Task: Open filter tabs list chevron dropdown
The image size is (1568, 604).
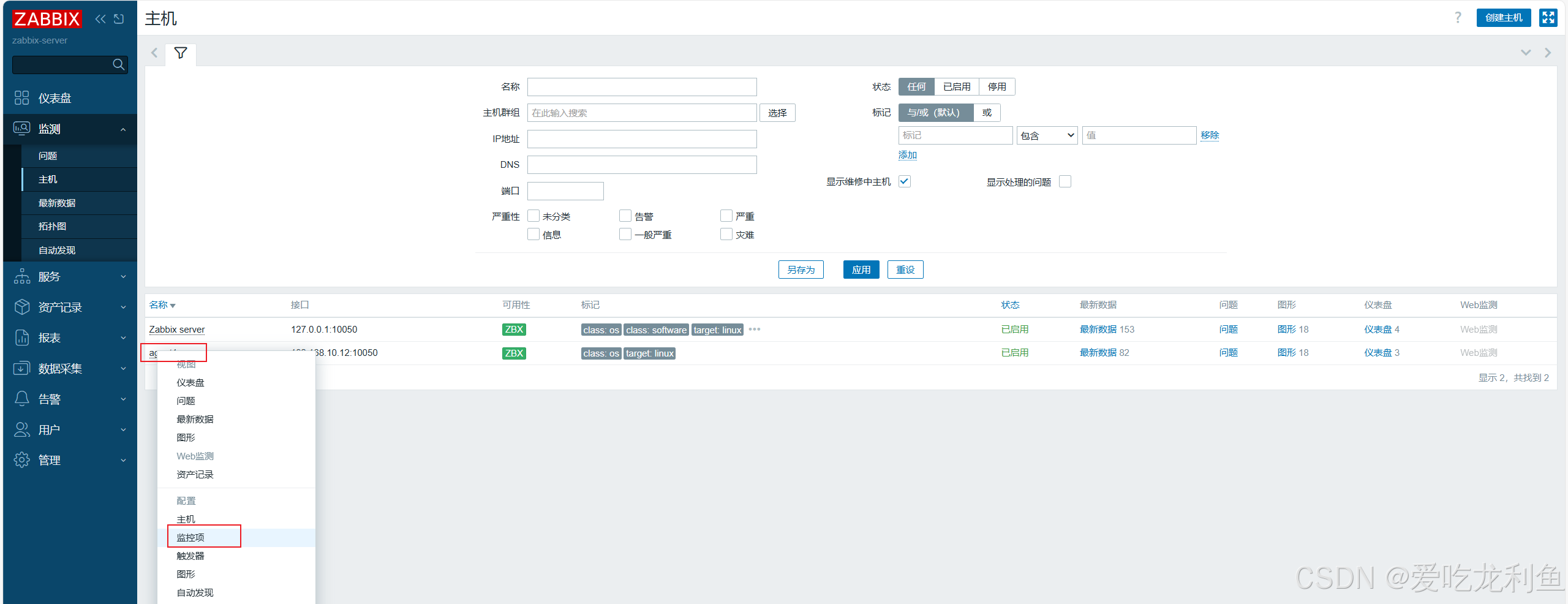Action: pos(1526,53)
